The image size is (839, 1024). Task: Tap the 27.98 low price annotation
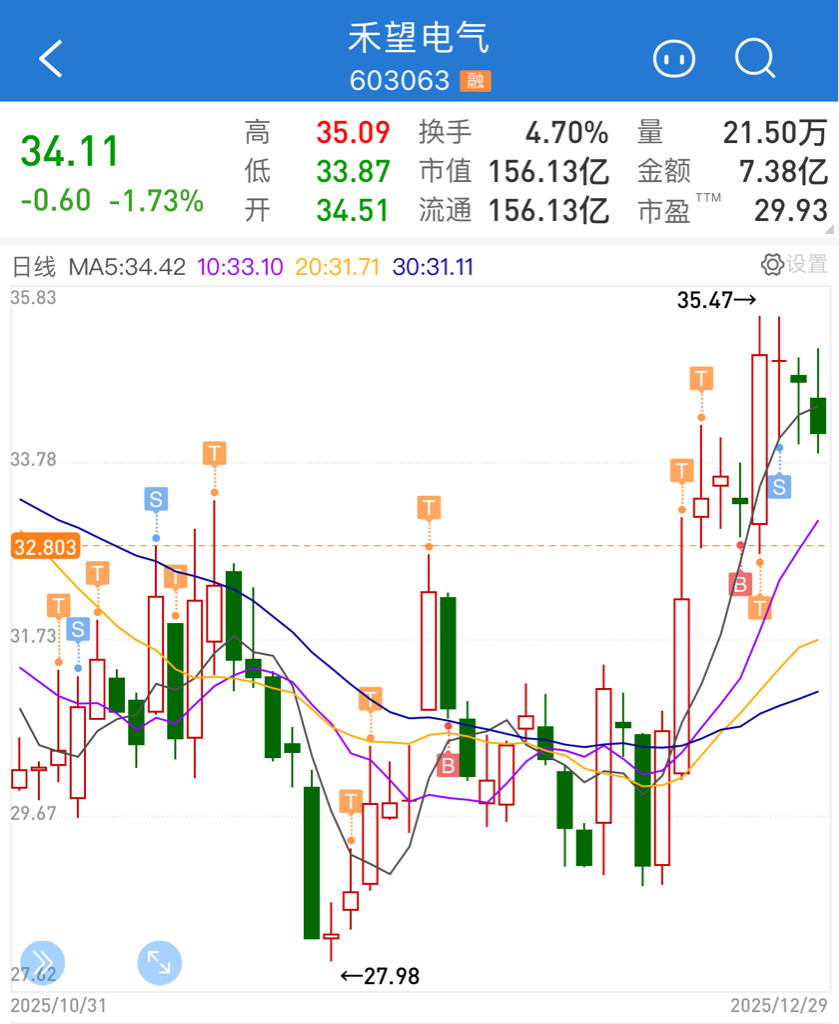tap(380, 976)
